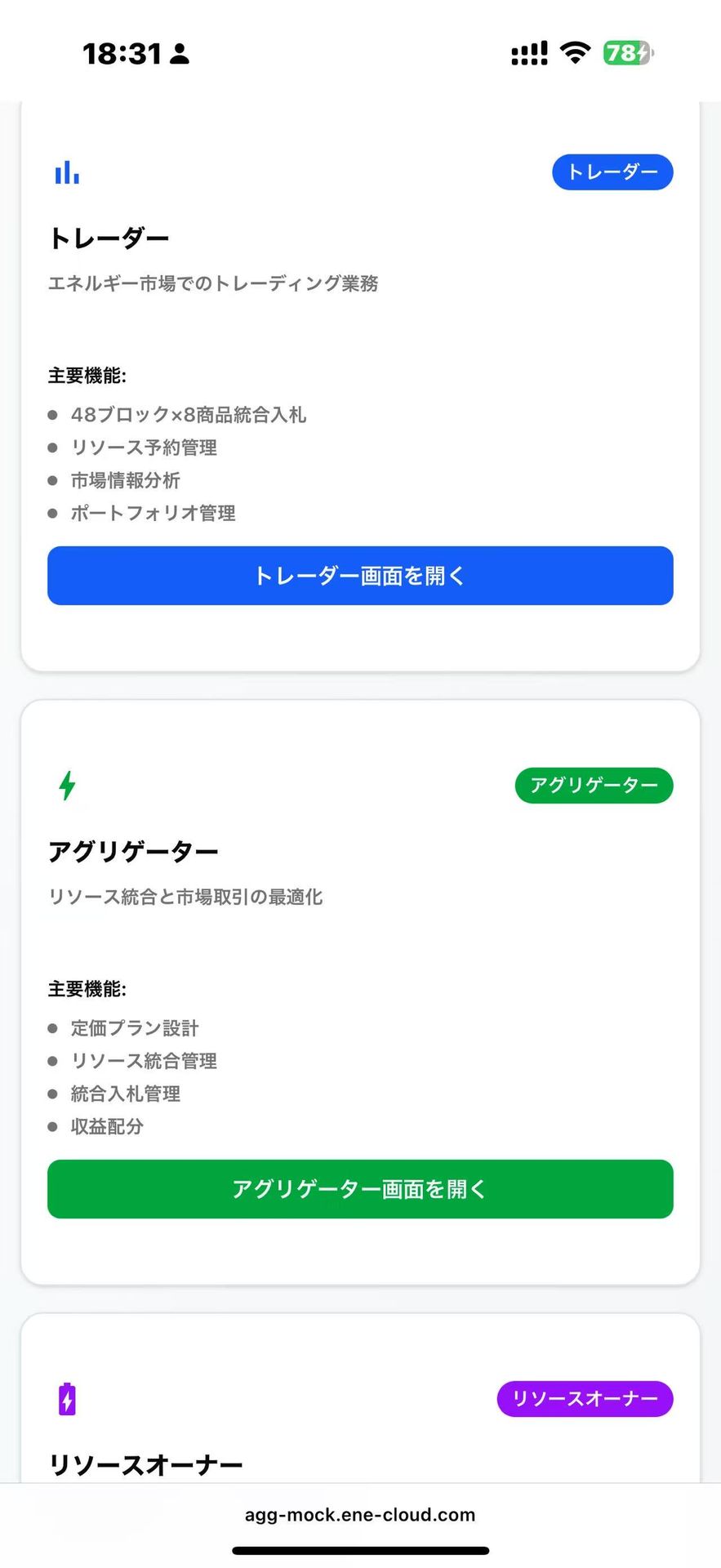Click the blue bar chart trader icon

coord(67,172)
